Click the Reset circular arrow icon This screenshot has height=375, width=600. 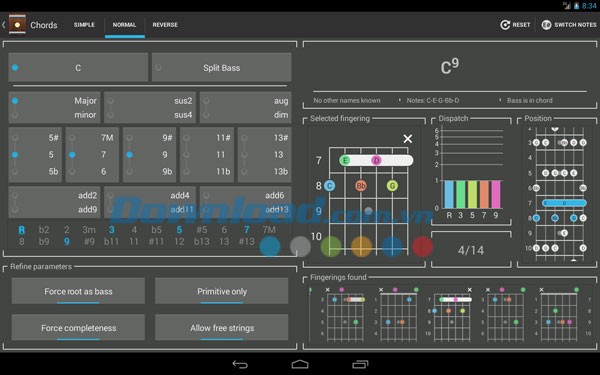tap(505, 25)
